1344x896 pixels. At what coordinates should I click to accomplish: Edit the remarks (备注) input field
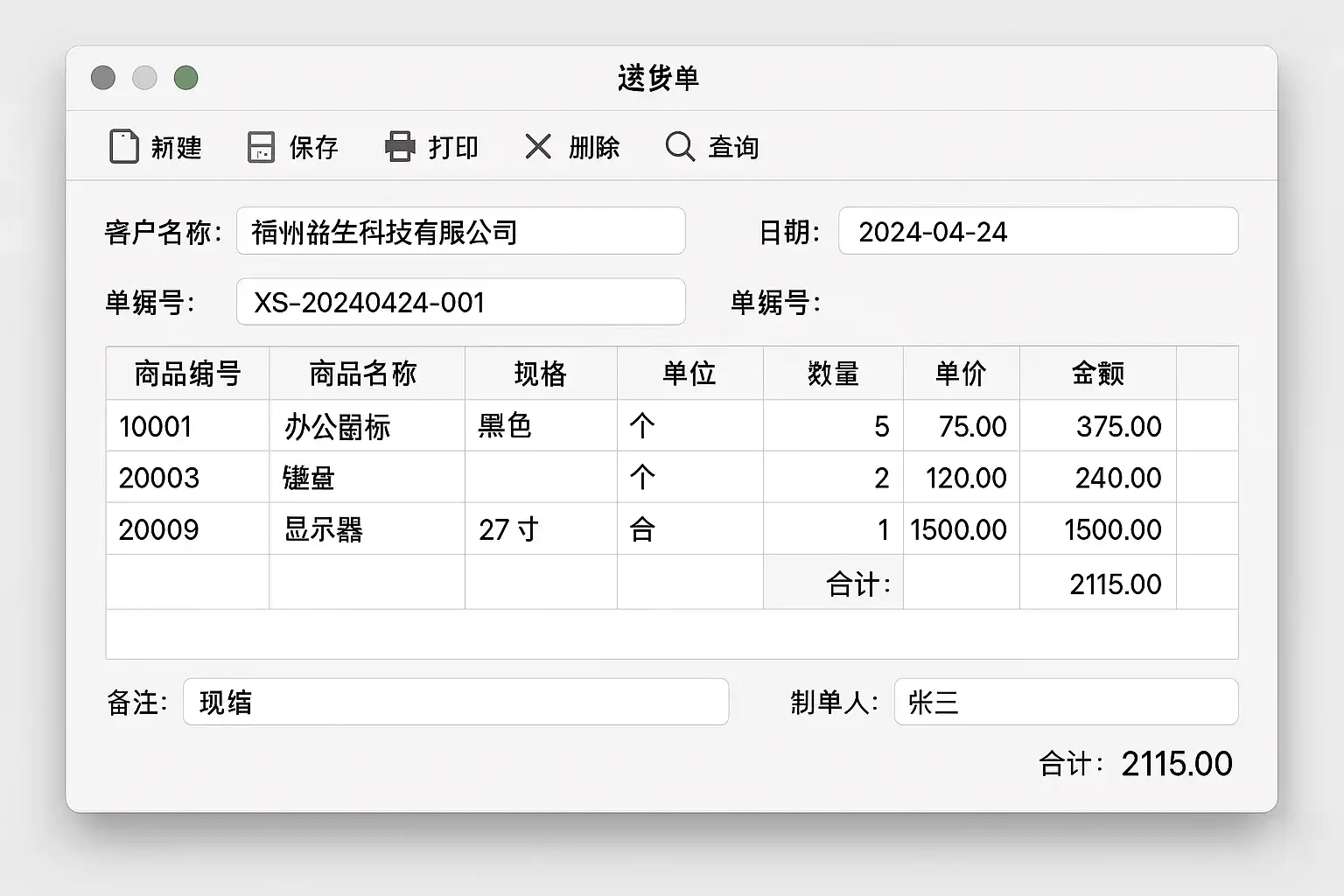click(x=455, y=703)
